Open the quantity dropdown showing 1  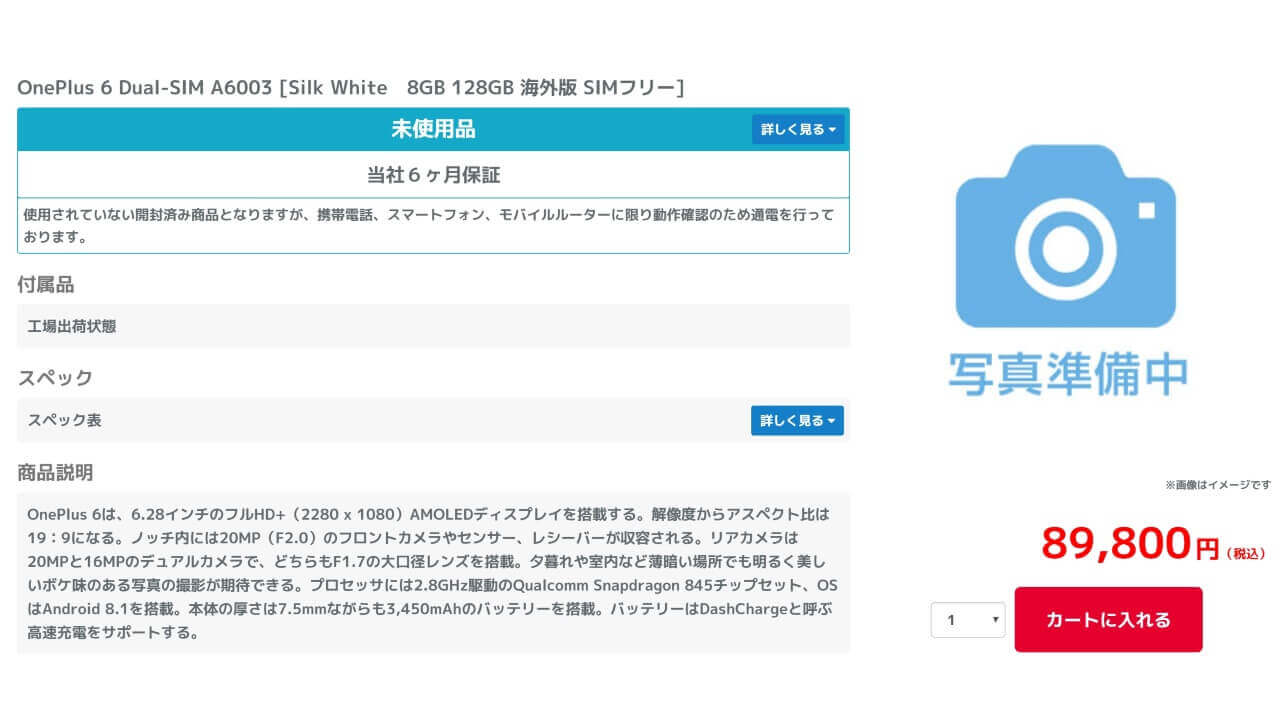click(x=967, y=620)
